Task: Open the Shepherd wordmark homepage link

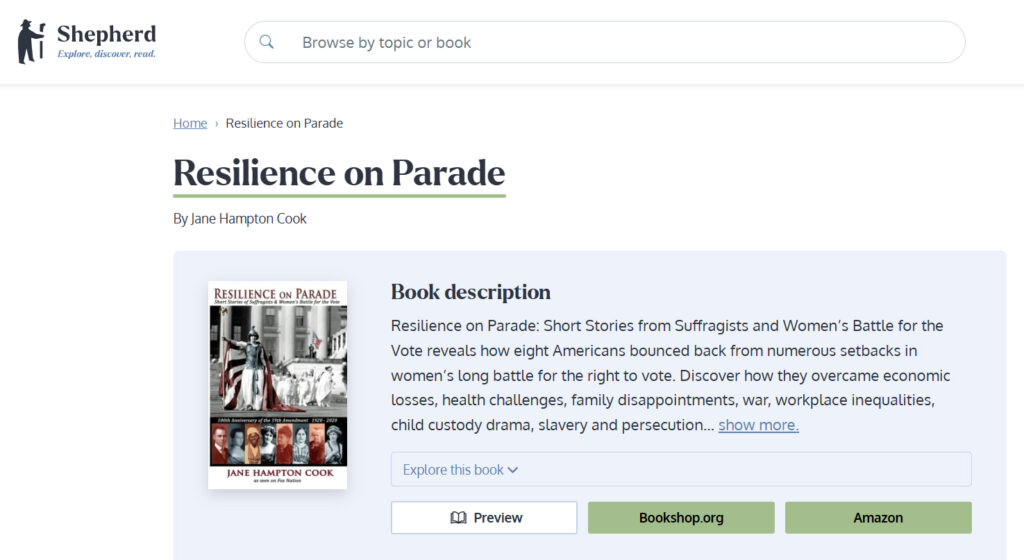Action: click(x=106, y=34)
